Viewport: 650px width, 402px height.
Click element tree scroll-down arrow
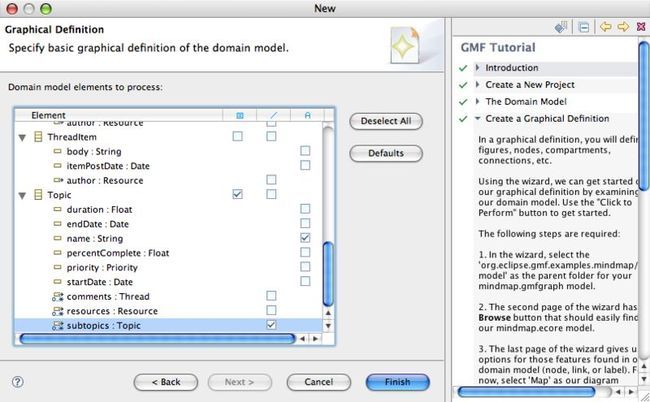328,326
